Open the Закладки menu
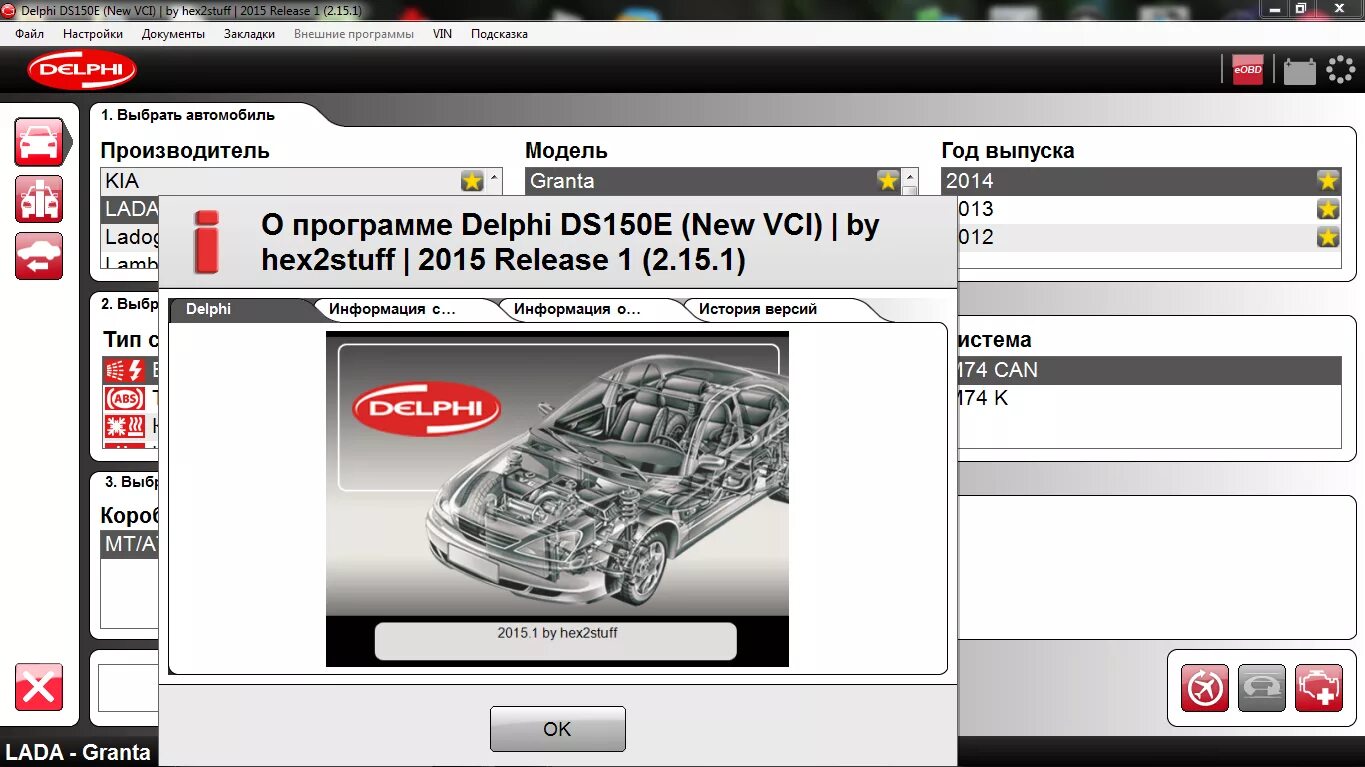Viewport: 1365px width, 767px height. point(249,34)
